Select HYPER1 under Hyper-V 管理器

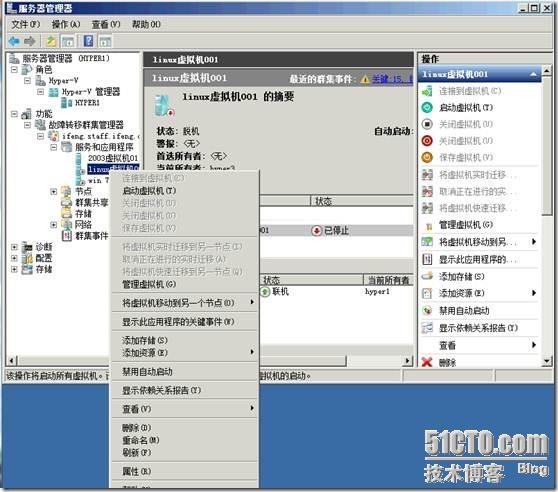coord(87,103)
